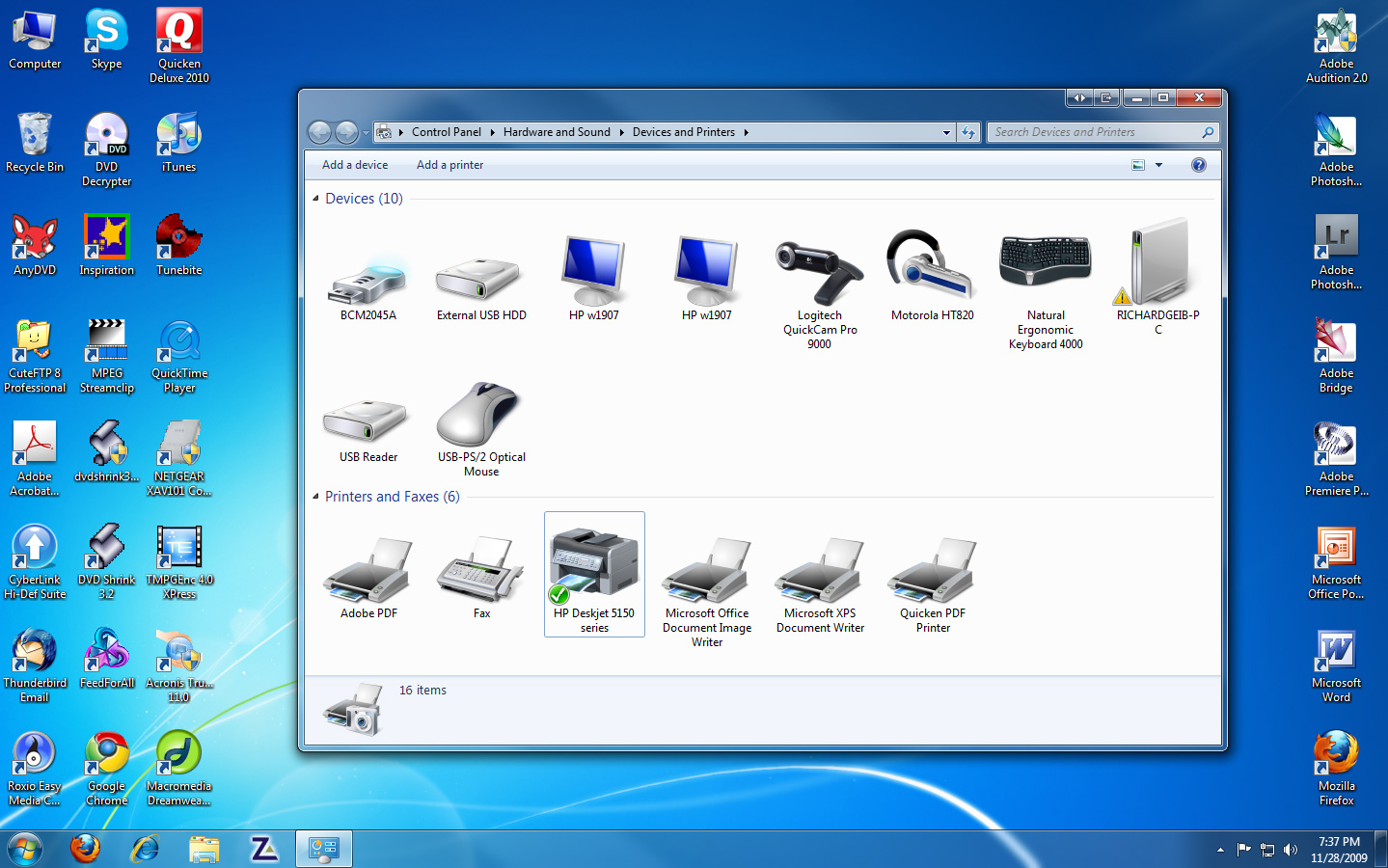Open the Action Center flag tray icon
This screenshot has height=868, width=1388.
1243,850
